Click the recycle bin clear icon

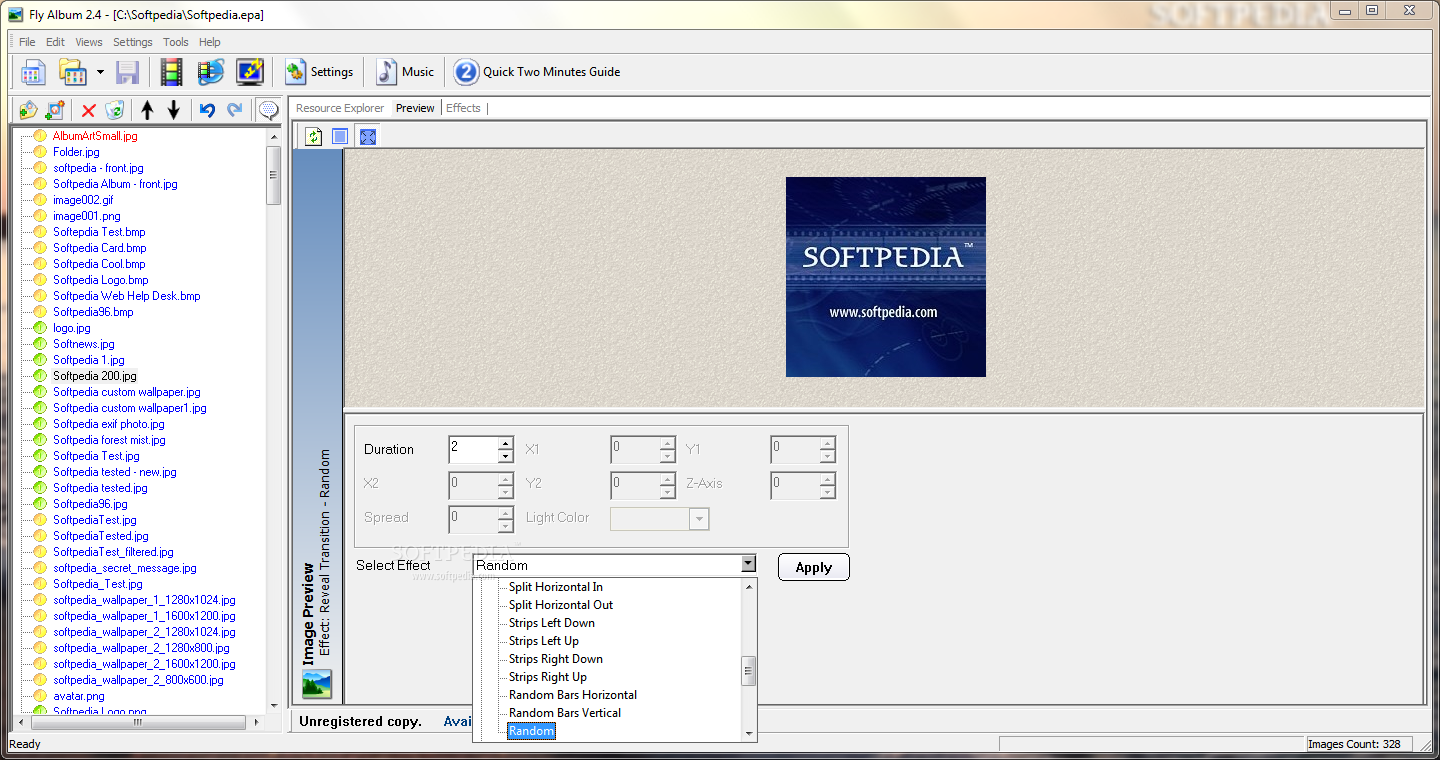tap(115, 110)
